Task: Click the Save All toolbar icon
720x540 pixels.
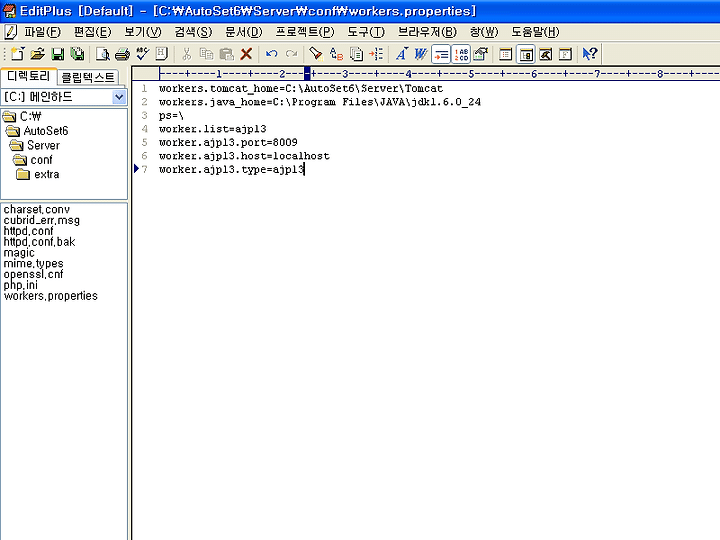Action: tap(78, 54)
